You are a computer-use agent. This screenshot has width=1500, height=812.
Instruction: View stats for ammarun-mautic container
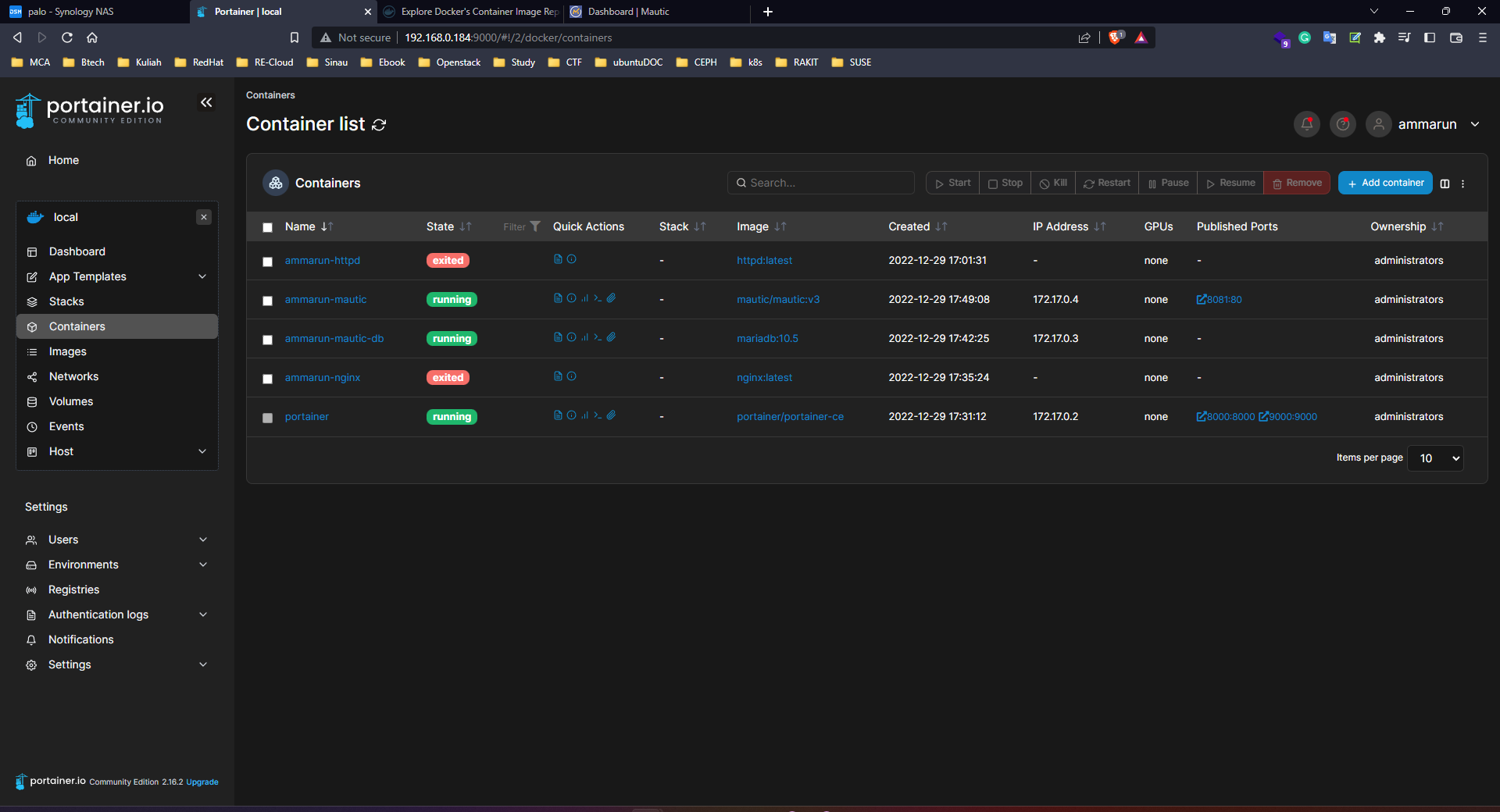(584, 298)
